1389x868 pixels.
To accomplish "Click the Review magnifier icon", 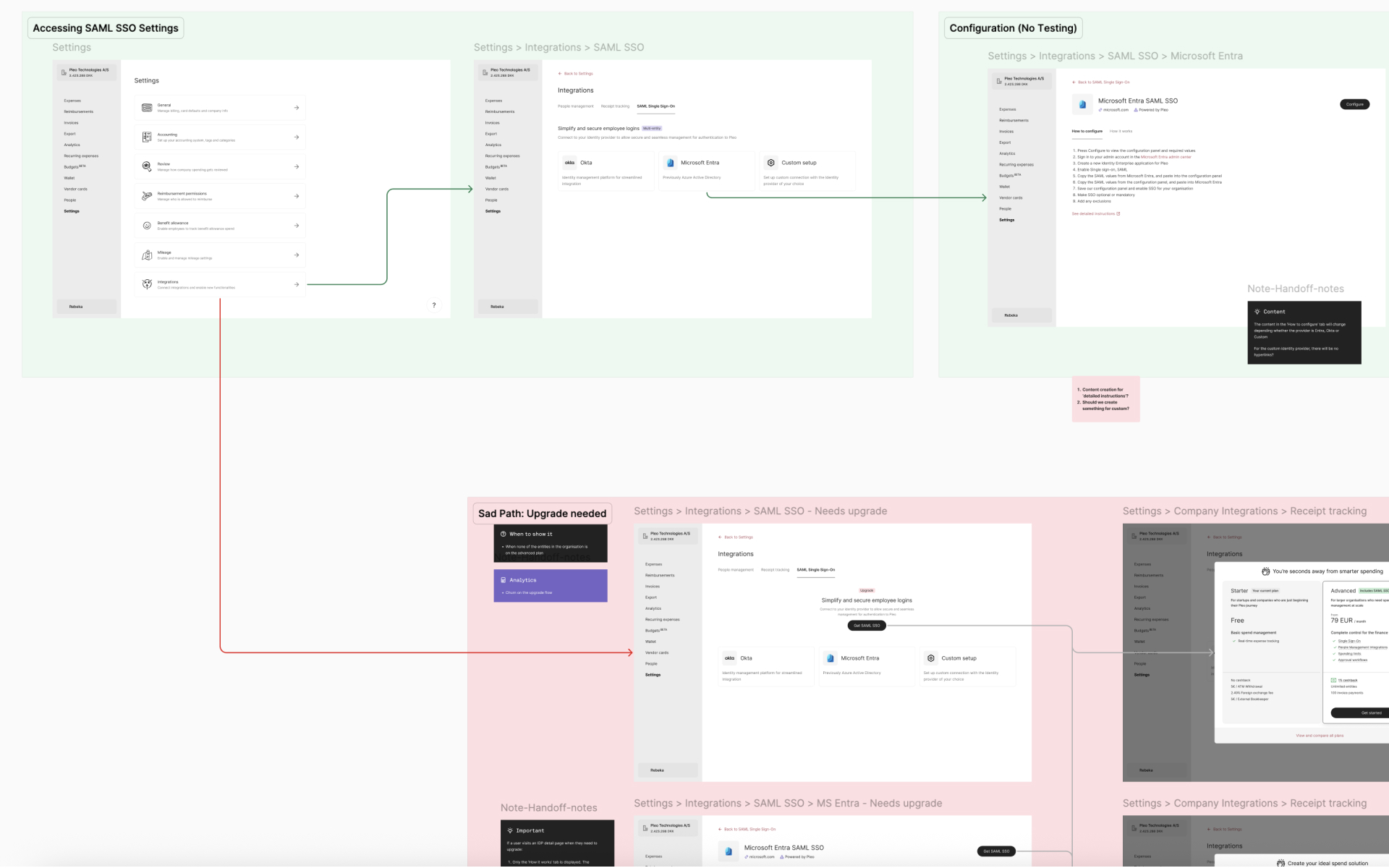I will (x=147, y=166).
